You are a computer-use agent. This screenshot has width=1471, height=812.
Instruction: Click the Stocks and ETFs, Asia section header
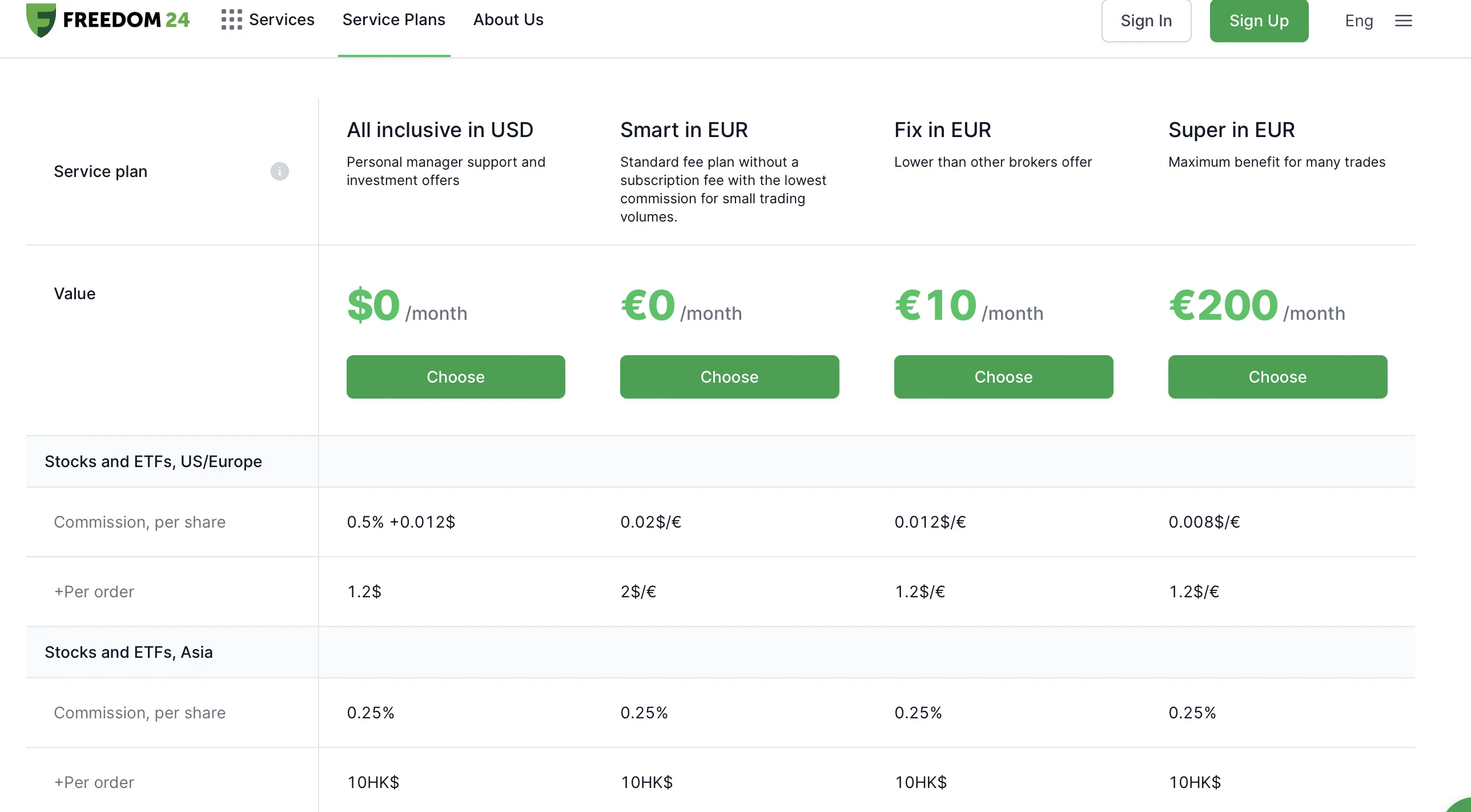click(x=128, y=652)
